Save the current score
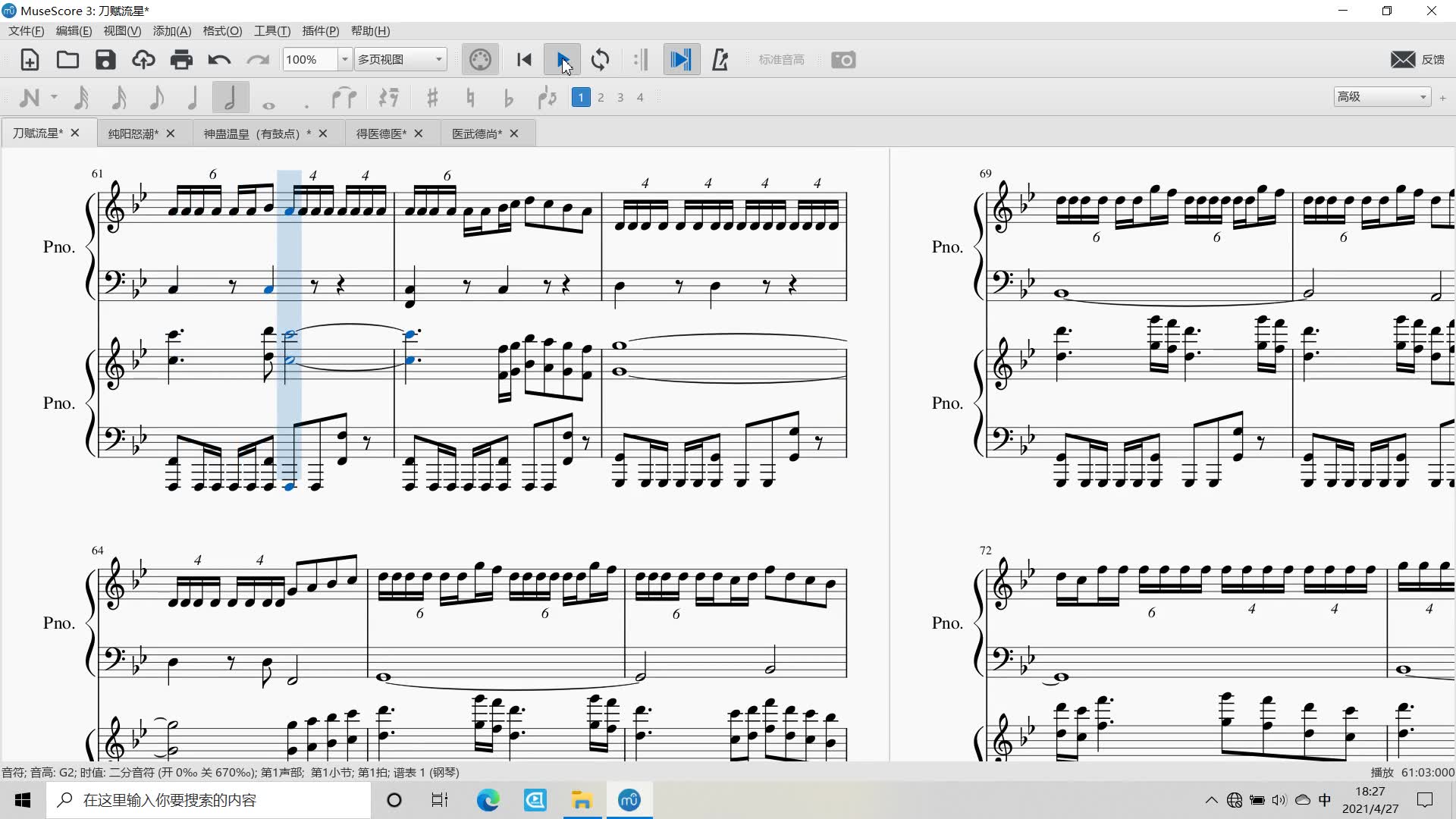1456x819 pixels. click(x=105, y=60)
